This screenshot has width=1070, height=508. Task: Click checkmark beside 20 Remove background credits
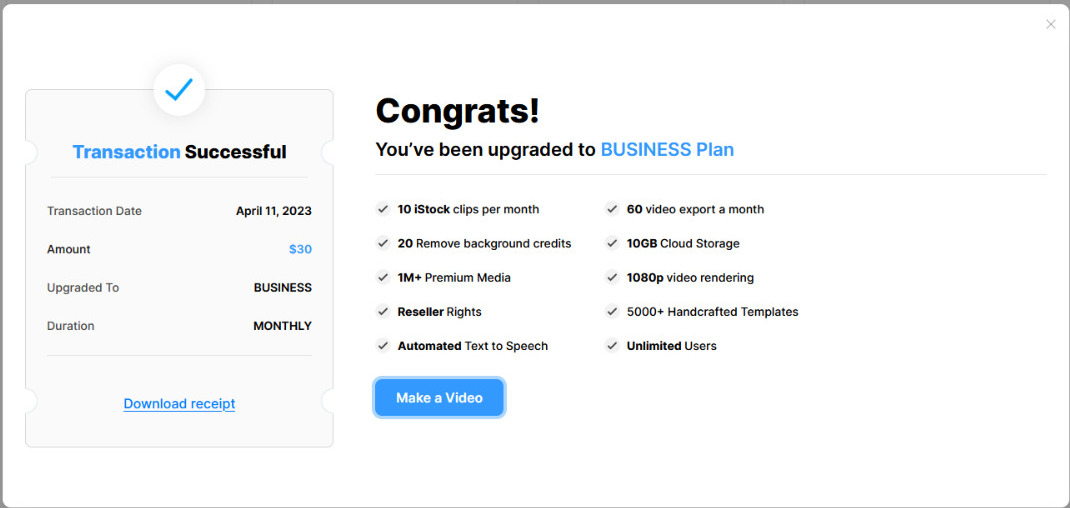tap(383, 243)
